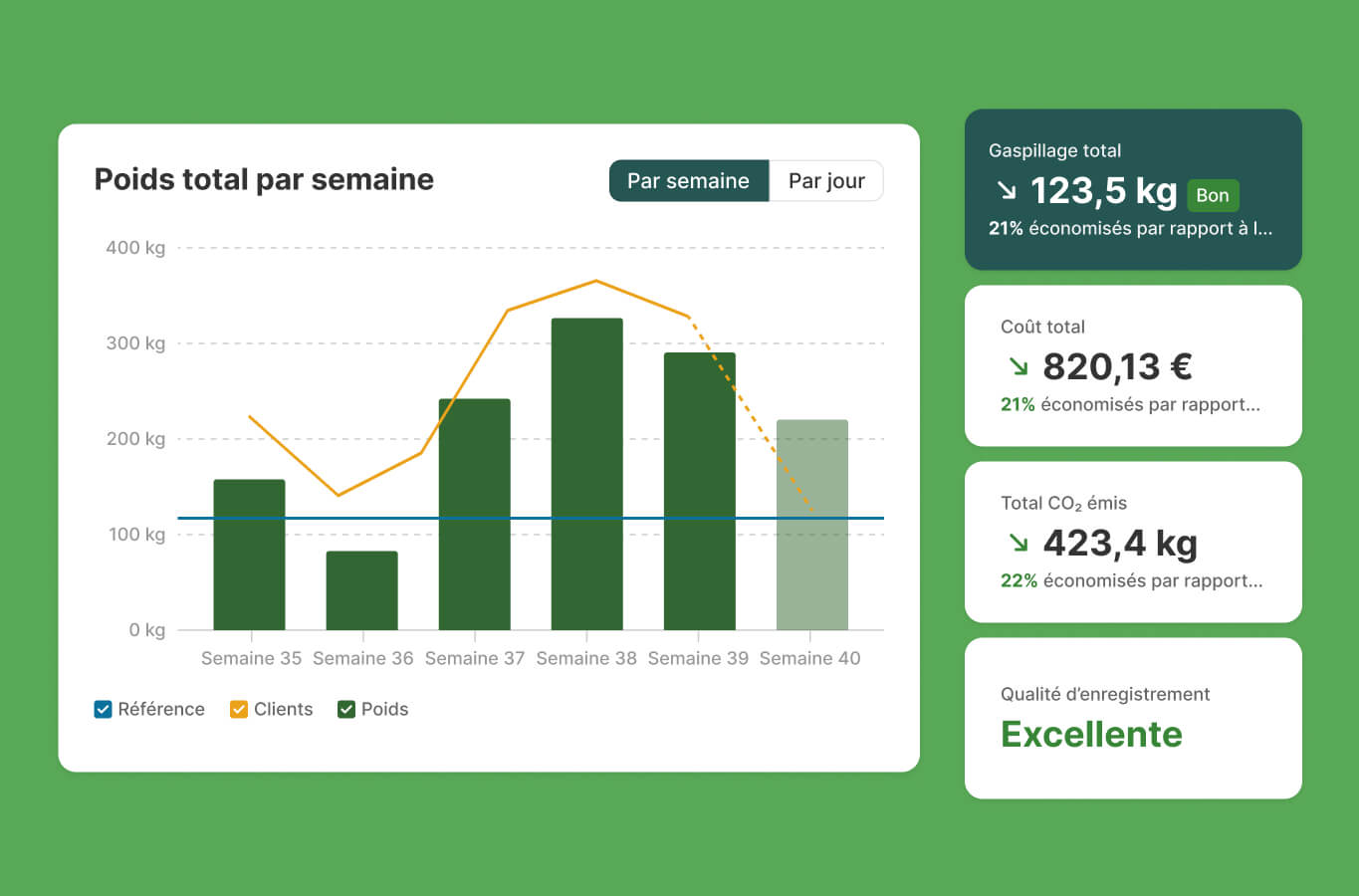Uncheck the Clients checkbox

pos(239,709)
